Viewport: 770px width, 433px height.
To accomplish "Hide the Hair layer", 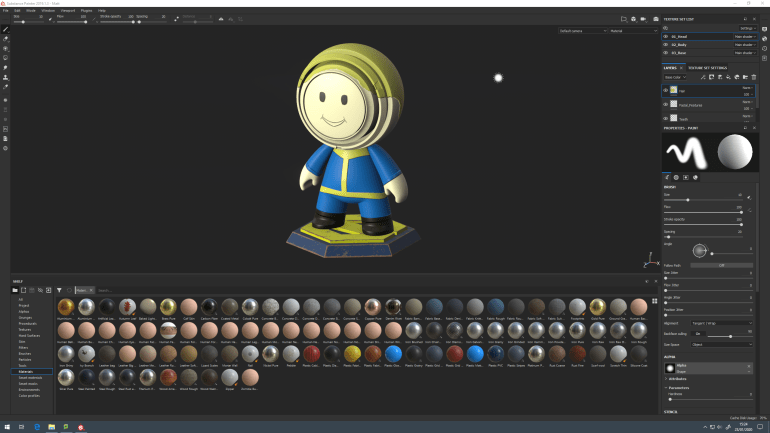I will (666, 90).
